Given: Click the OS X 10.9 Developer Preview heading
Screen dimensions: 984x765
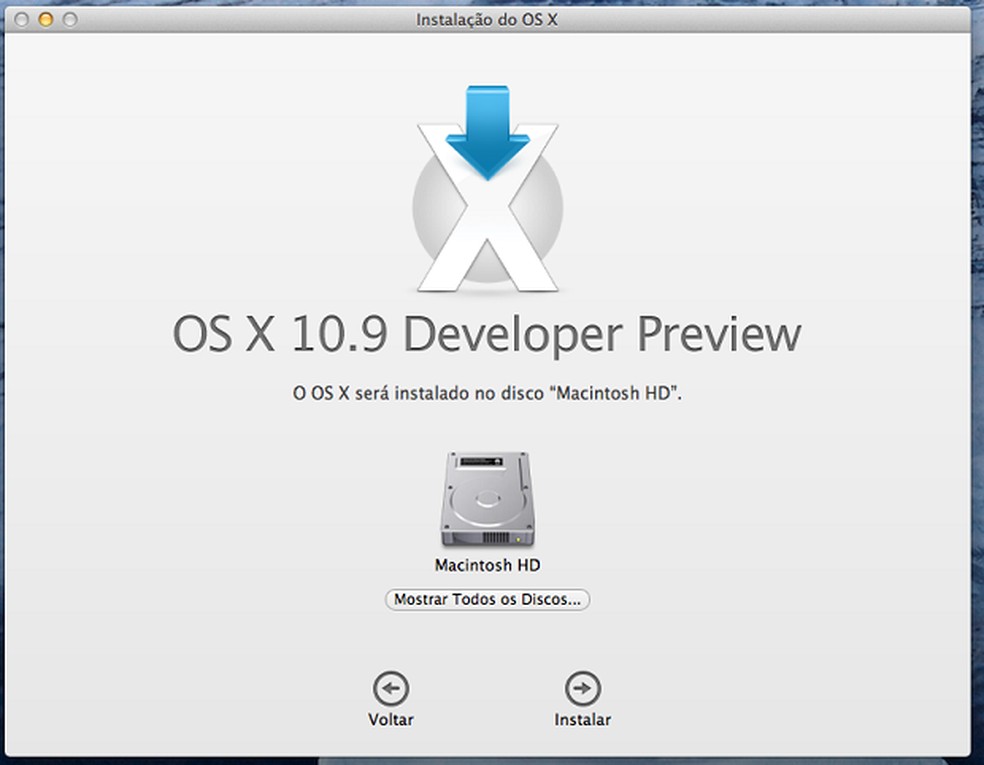Looking at the screenshot, I should 487,335.
